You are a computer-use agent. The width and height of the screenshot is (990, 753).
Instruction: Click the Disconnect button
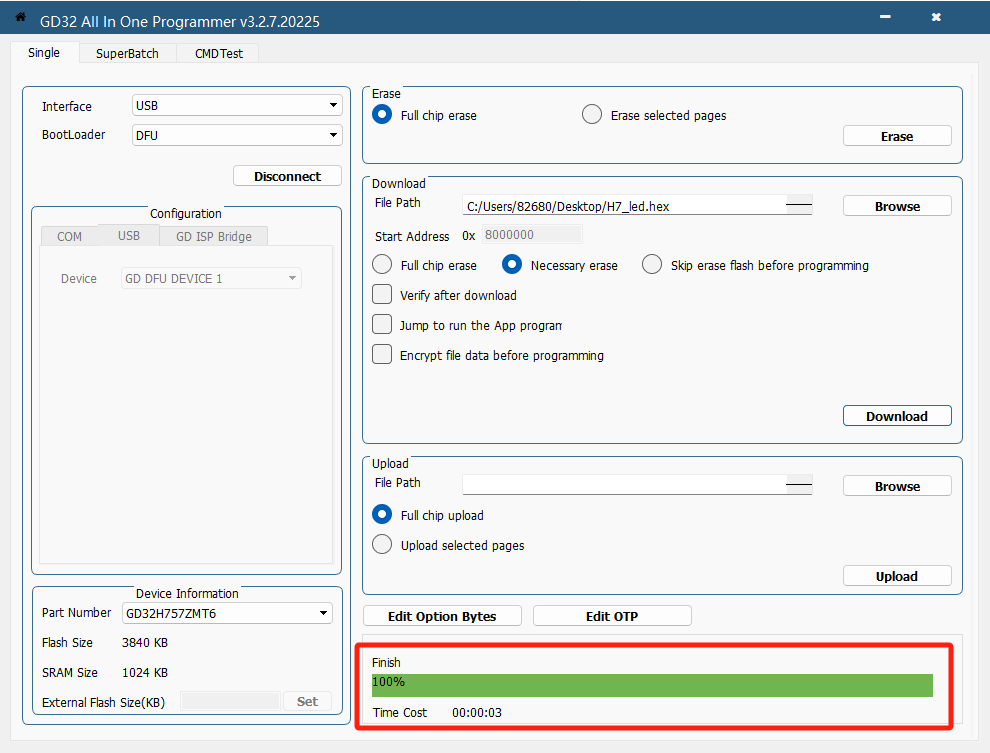pyautogui.click(x=287, y=176)
